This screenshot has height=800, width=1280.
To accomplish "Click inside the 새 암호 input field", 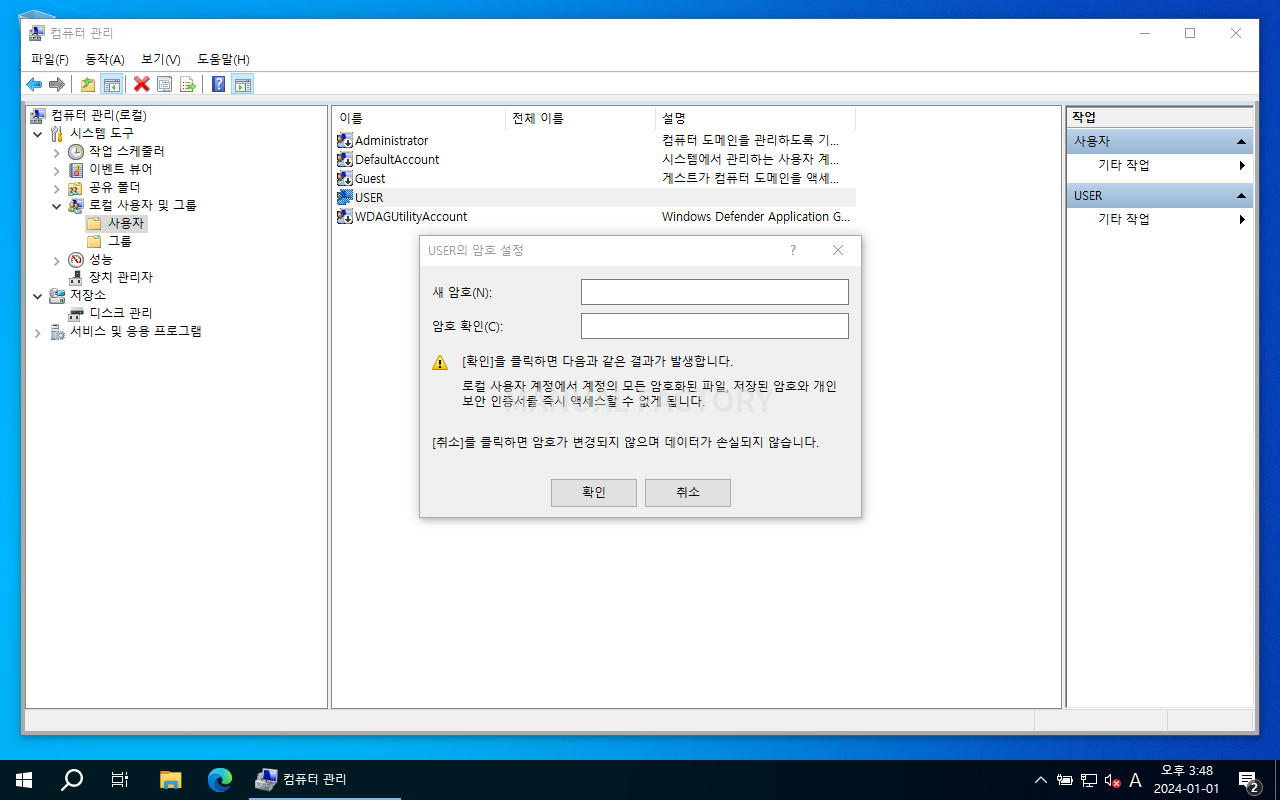I will [x=714, y=291].
